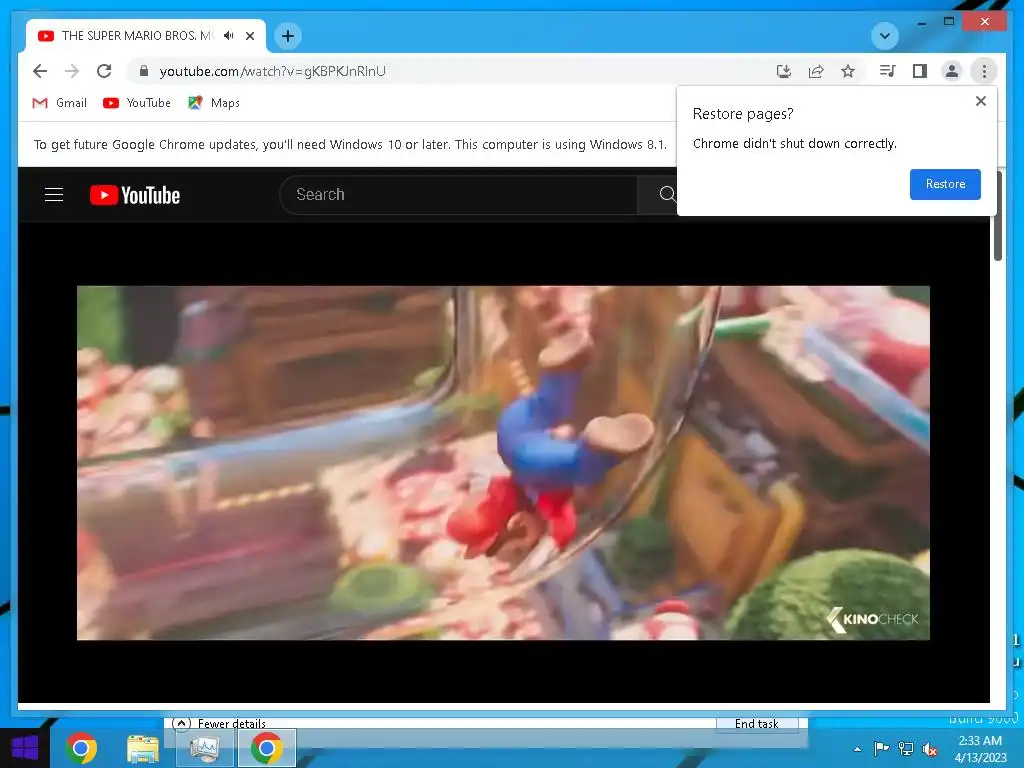Screen dimensions: 1024x768
Task: Click the youtube.com URL in address bar
Action: (272, 71)
